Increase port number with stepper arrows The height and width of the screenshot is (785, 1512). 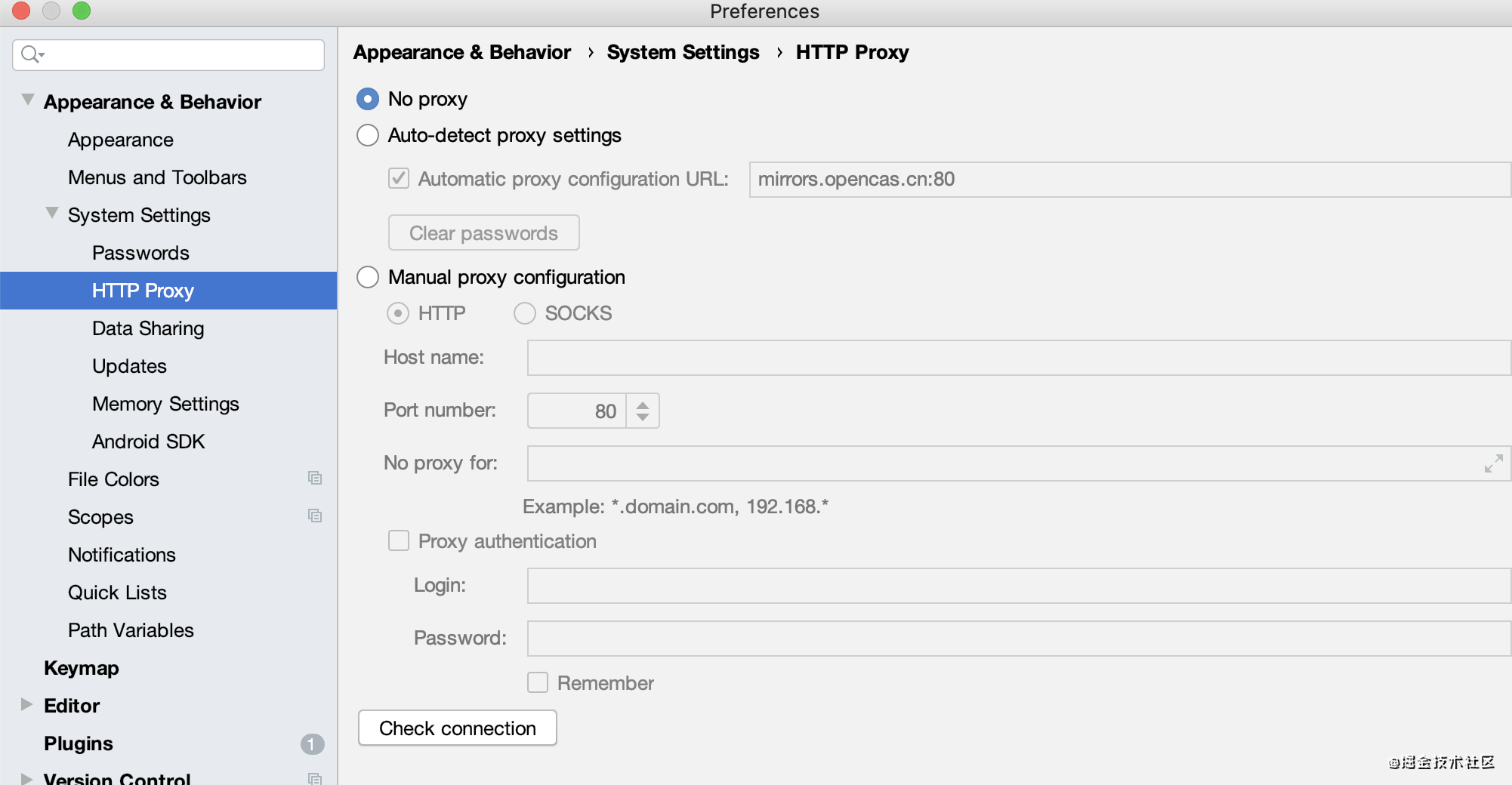(x=643, y=405)
